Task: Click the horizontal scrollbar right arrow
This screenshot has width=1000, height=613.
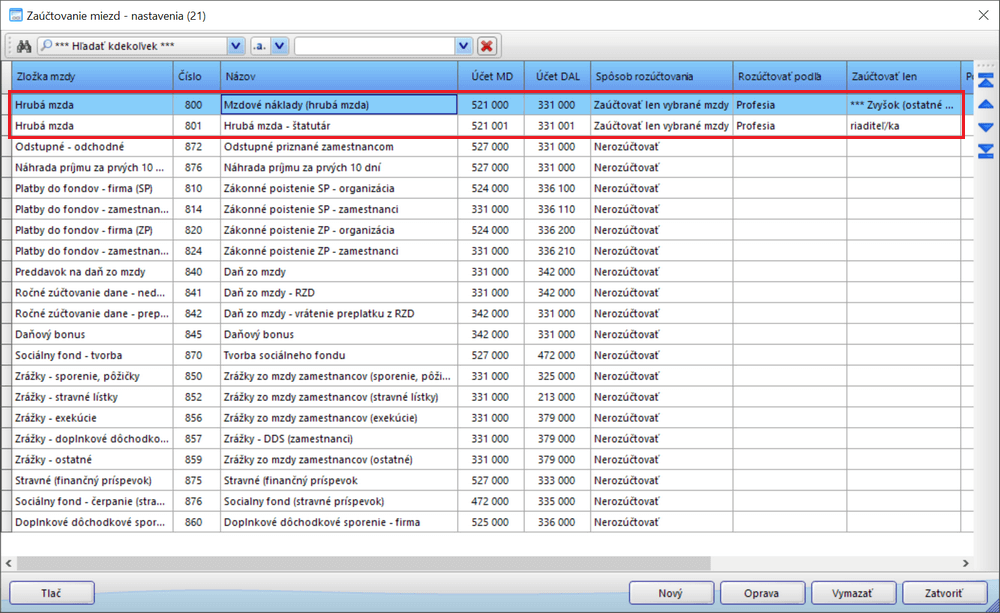Action: (966, 564)
